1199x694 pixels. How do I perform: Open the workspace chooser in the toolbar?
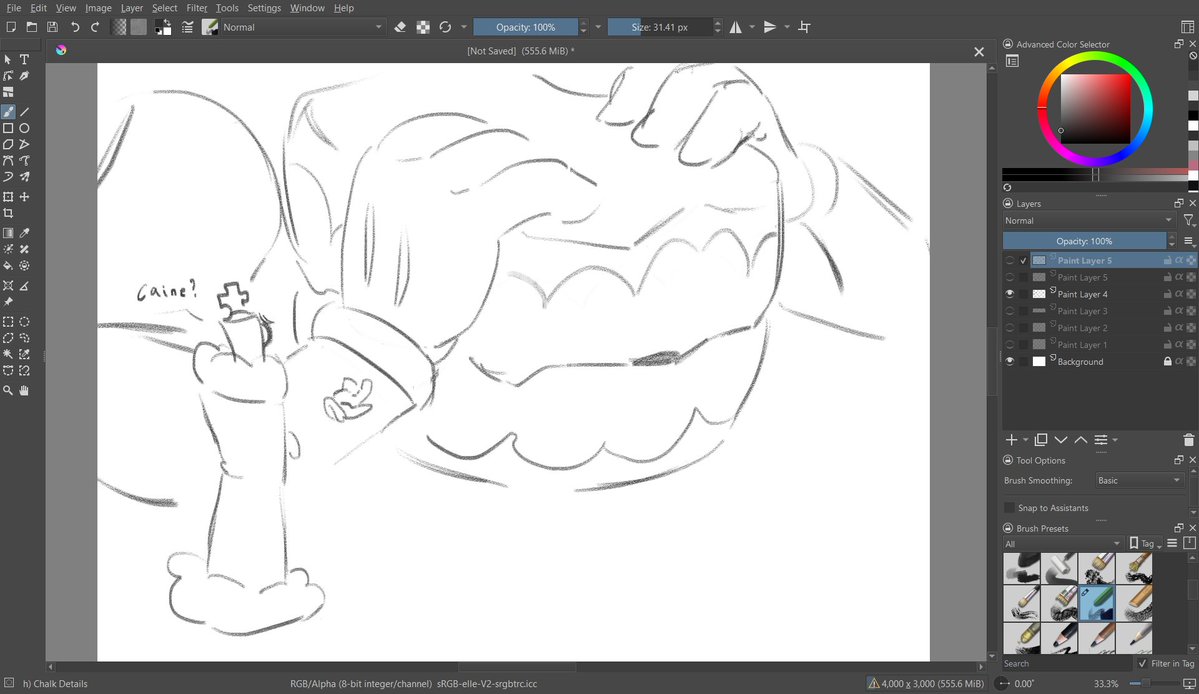point(1188,27)
